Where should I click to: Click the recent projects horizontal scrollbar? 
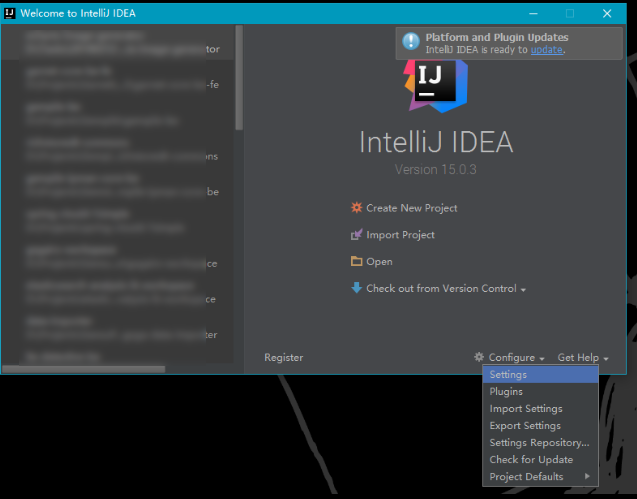click(x=83, y=369)
